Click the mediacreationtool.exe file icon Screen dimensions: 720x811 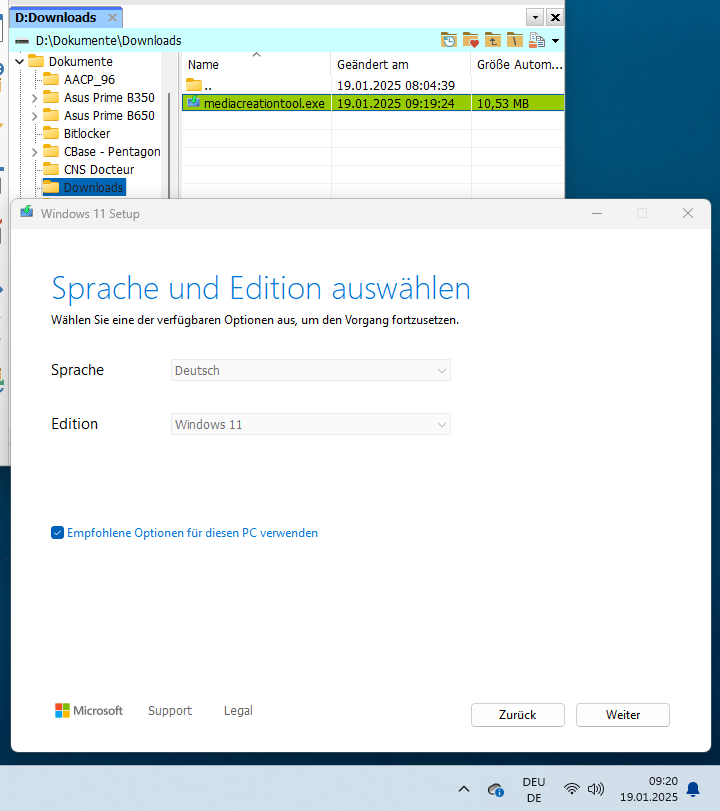tap(193, 102)
